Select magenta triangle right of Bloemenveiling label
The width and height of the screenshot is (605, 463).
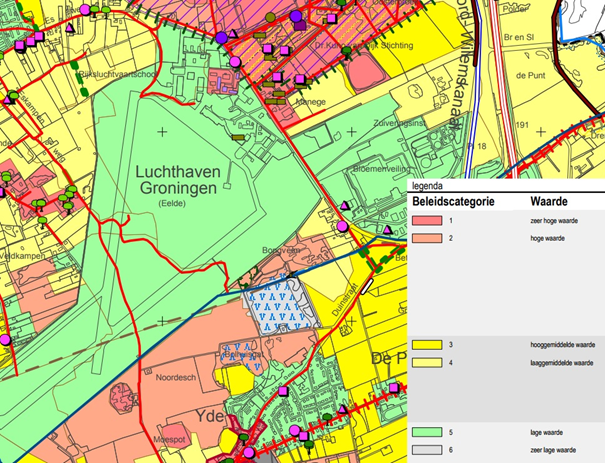[387, 230]
